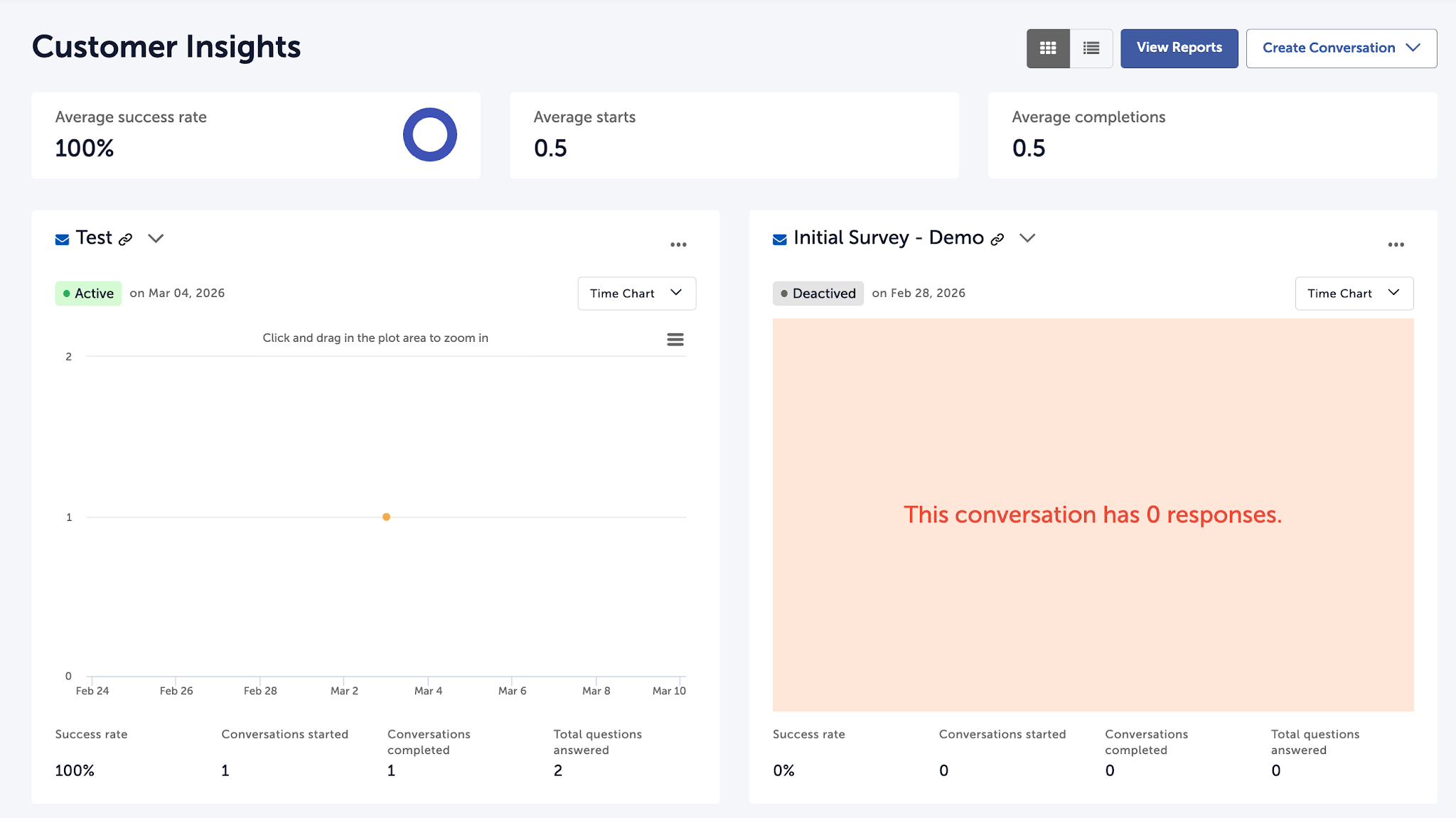The image size is (1456, 818).
Task: Open three-dot menu on Initial Survey card
Action: click(1396, 244)
